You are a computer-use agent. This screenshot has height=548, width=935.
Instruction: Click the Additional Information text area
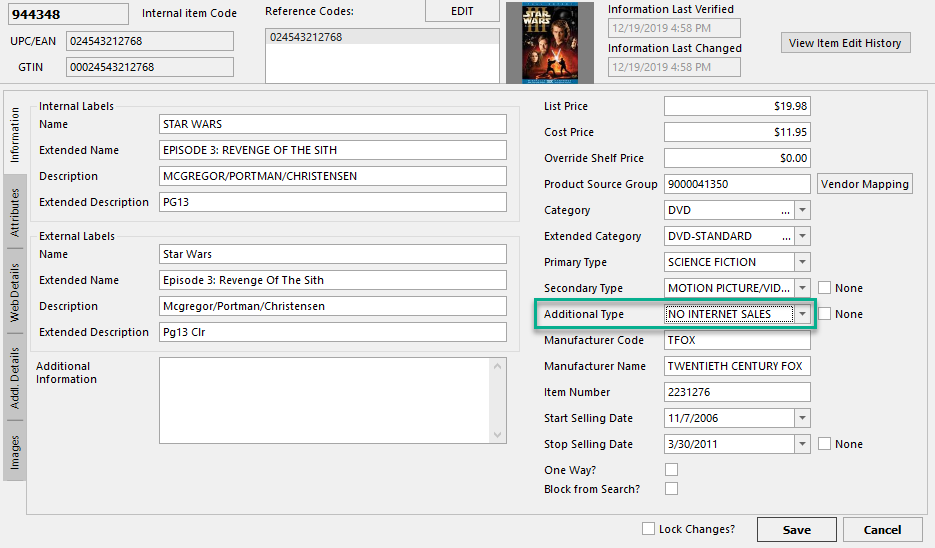tap(324, 400)
